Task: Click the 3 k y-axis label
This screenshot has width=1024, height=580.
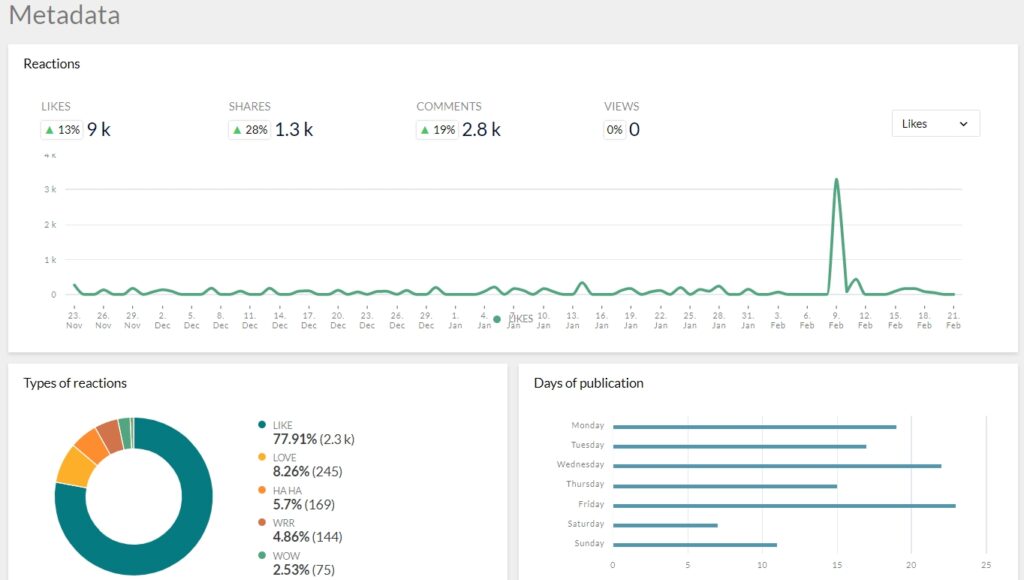Action: pos(50,189)
